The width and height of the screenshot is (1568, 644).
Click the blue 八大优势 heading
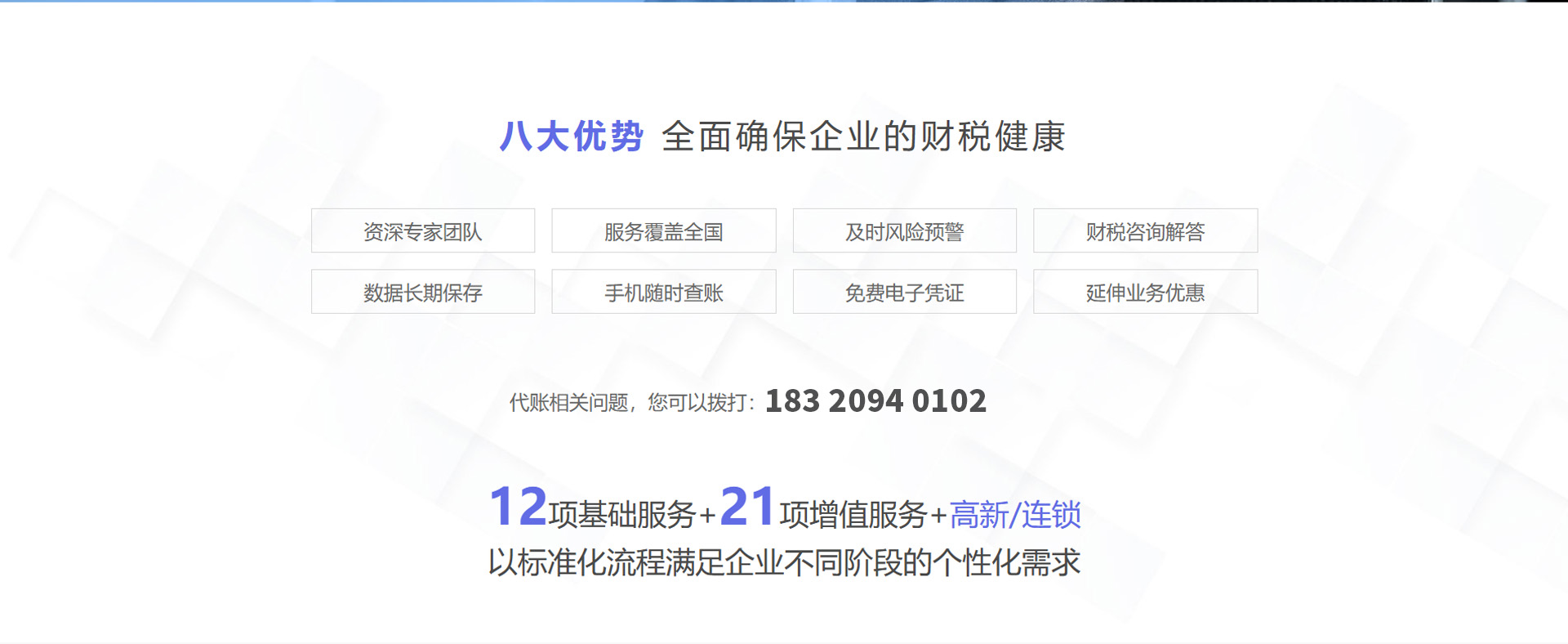pos(571,136)
